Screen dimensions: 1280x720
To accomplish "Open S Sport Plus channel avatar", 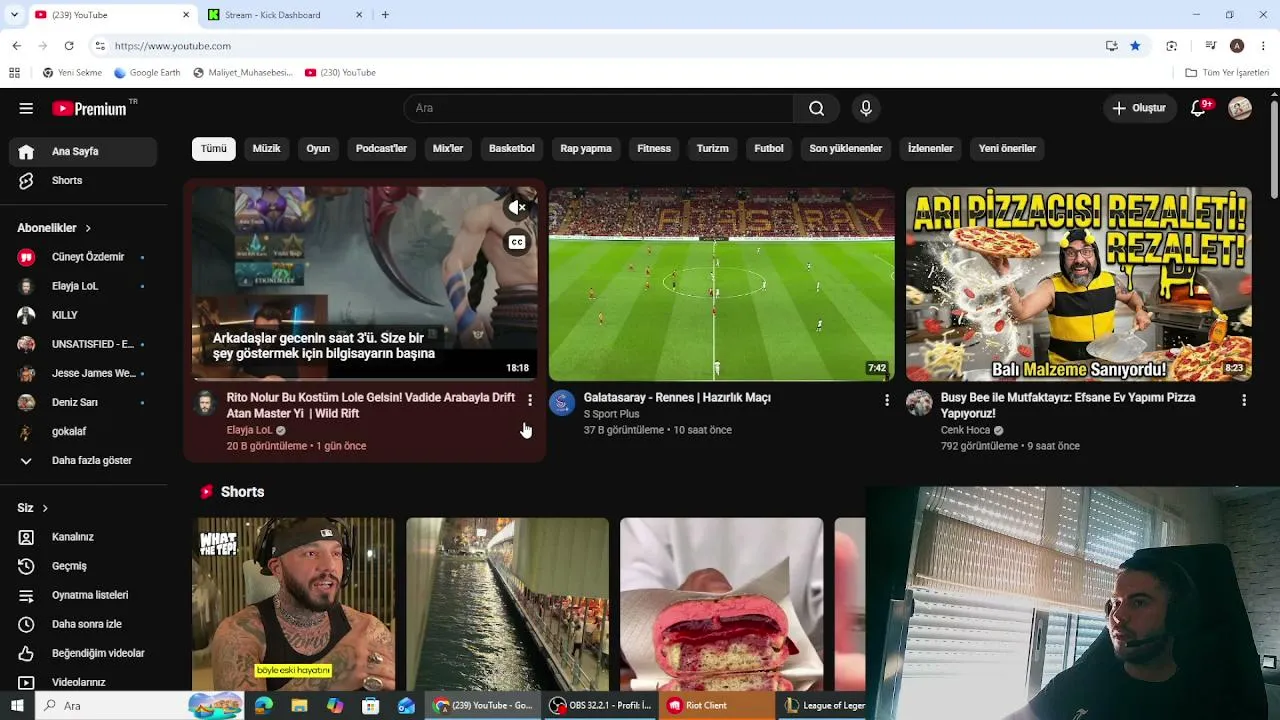I will (x=562, y=403).
